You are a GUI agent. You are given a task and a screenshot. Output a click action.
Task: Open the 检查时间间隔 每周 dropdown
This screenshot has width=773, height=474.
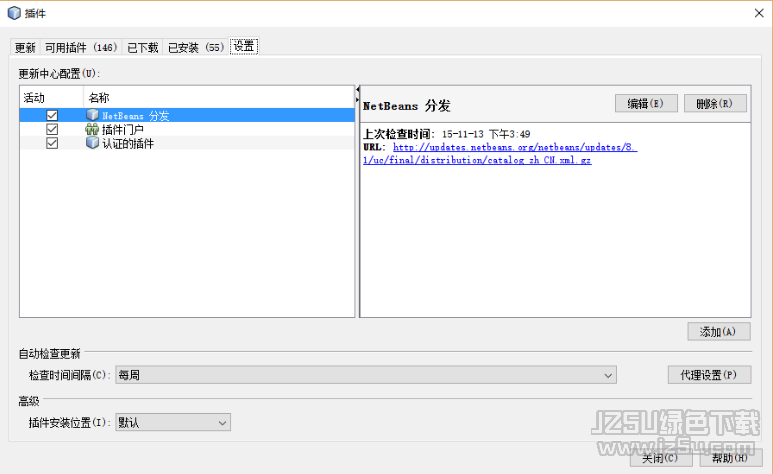[366, 375]
